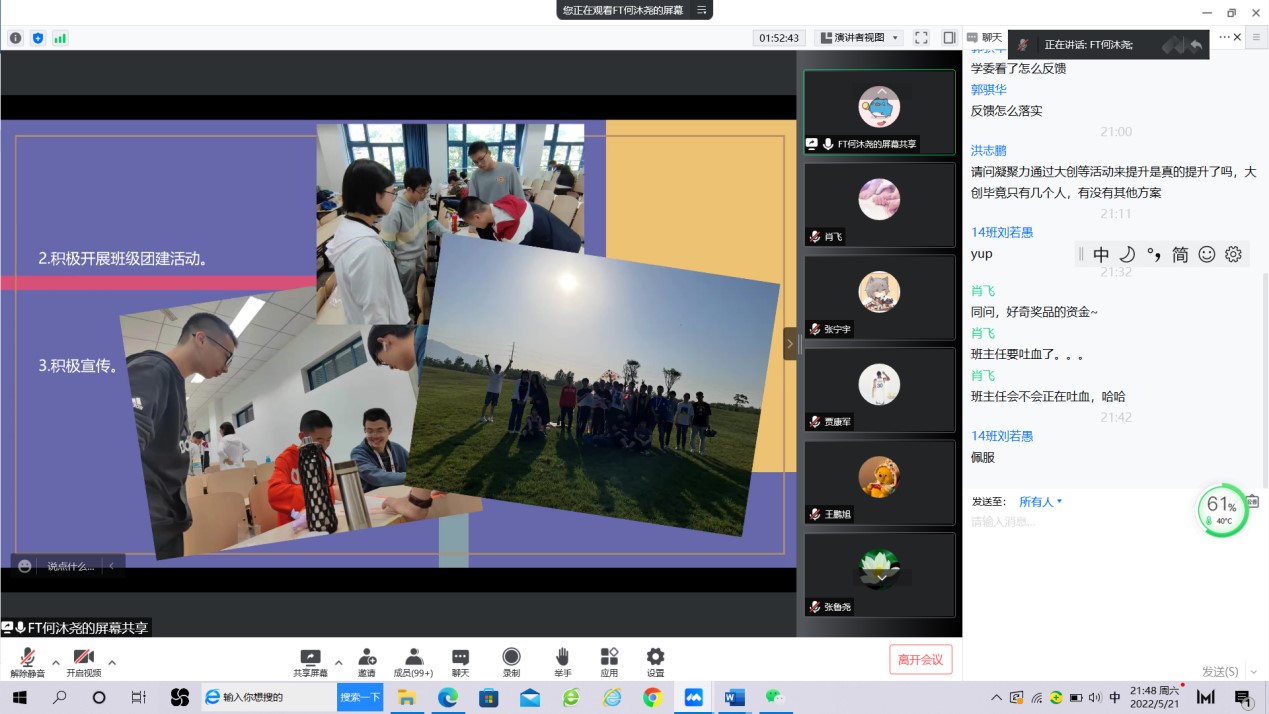This screenshot has width=1269, height=714.
Task: Click the green network signal indicator
Action: coord(60,38)
